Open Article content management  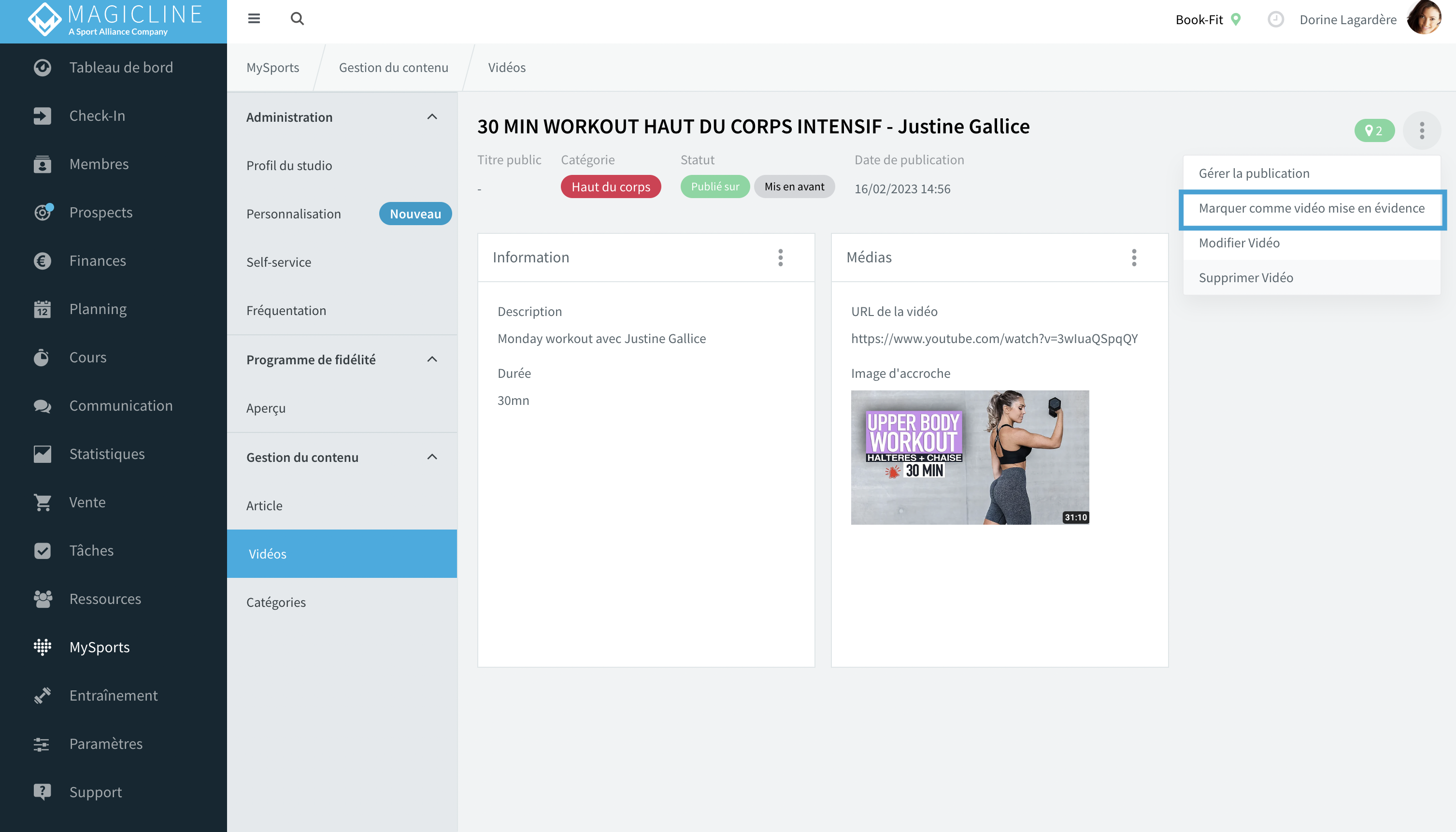[342, 506]
